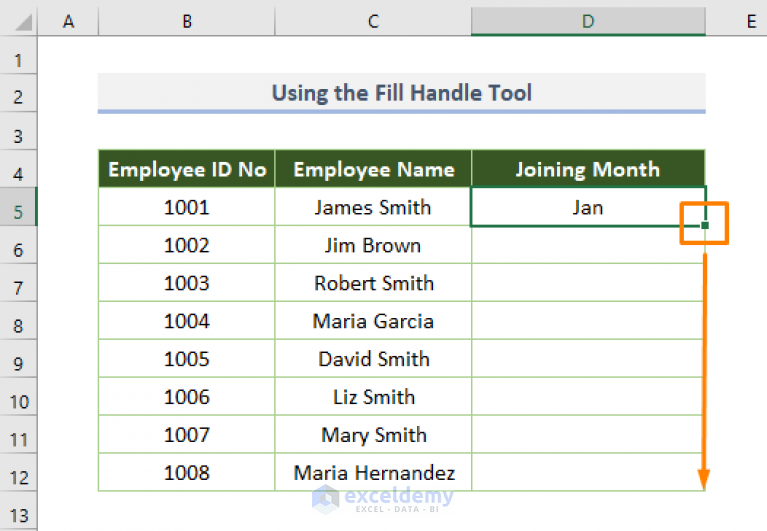This screenshot has width=767, height=531.
Task: Select row 13 header
Action: 18,511
